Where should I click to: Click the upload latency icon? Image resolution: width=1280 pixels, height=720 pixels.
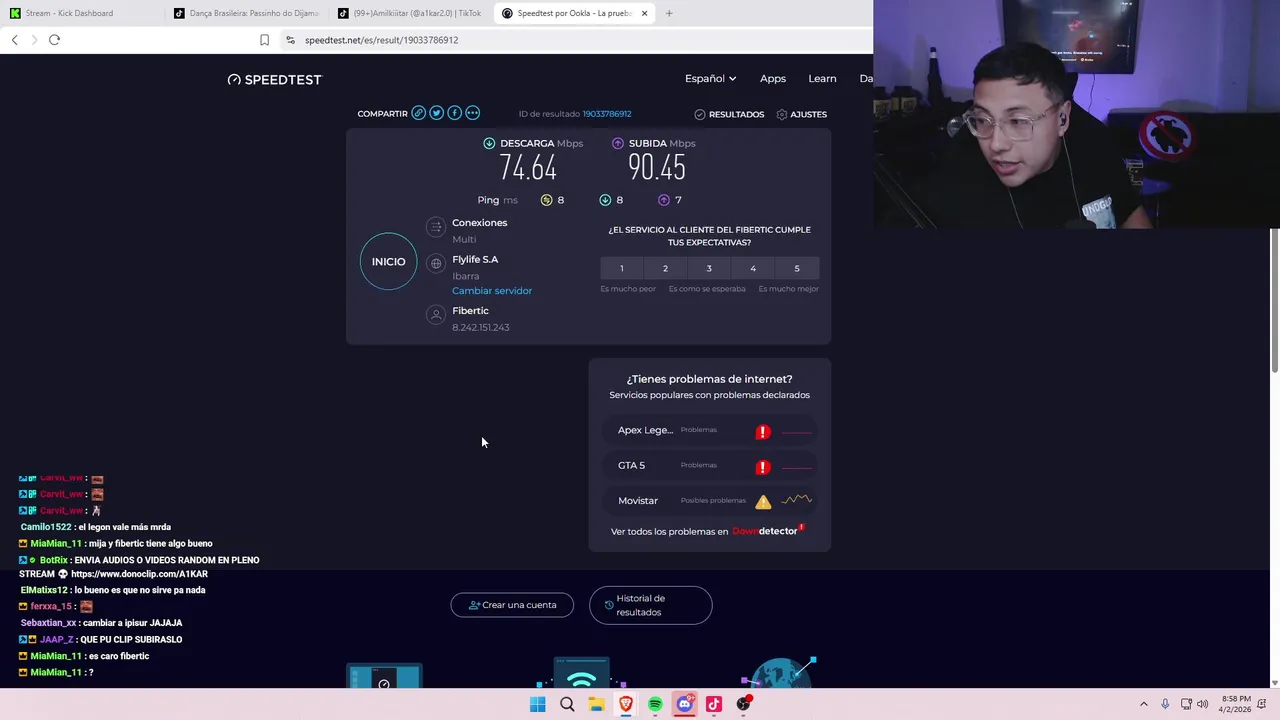click(663, 200)
